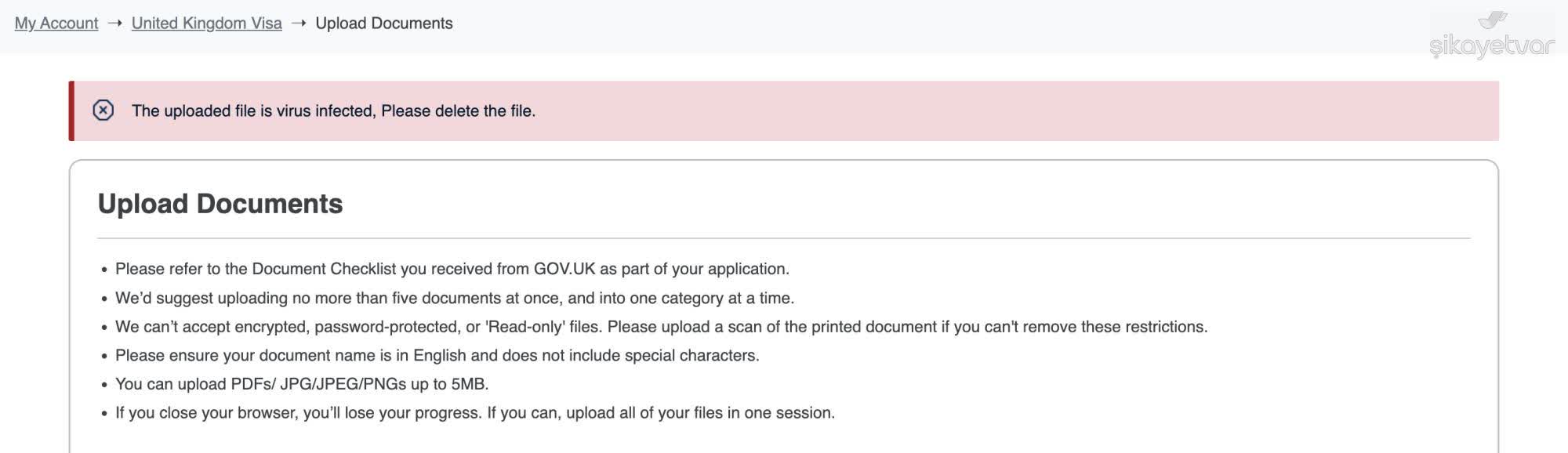The width and height of the screenshot is (1568, 453).
Task: Click the divider line under Upload Documents heading
Action: [784, 237]
